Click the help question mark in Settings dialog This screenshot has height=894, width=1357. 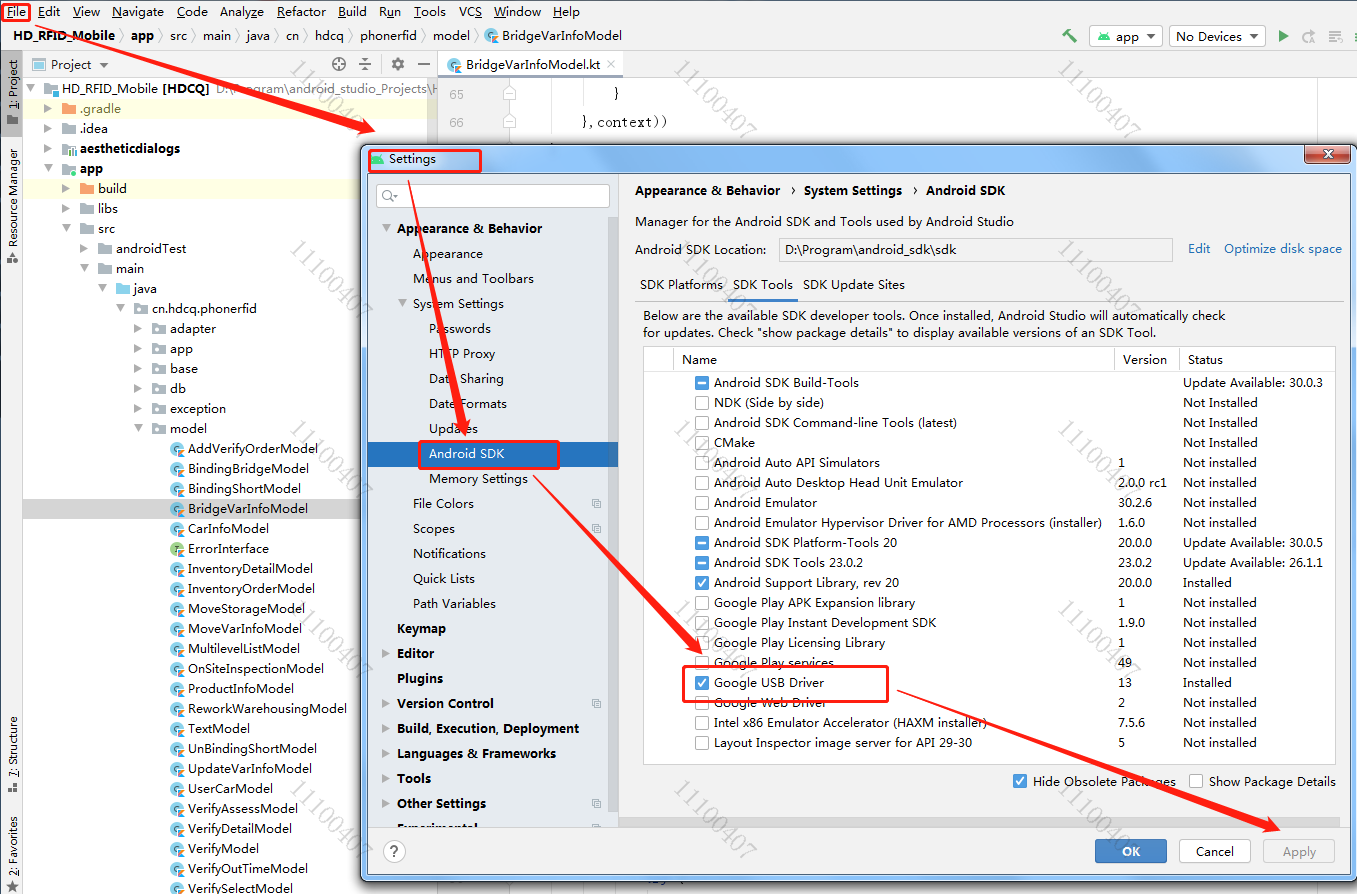(x=394, y=851)
